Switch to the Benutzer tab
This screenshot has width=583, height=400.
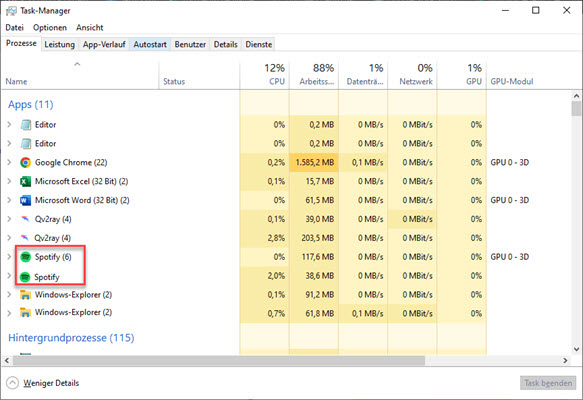(190, 45)
